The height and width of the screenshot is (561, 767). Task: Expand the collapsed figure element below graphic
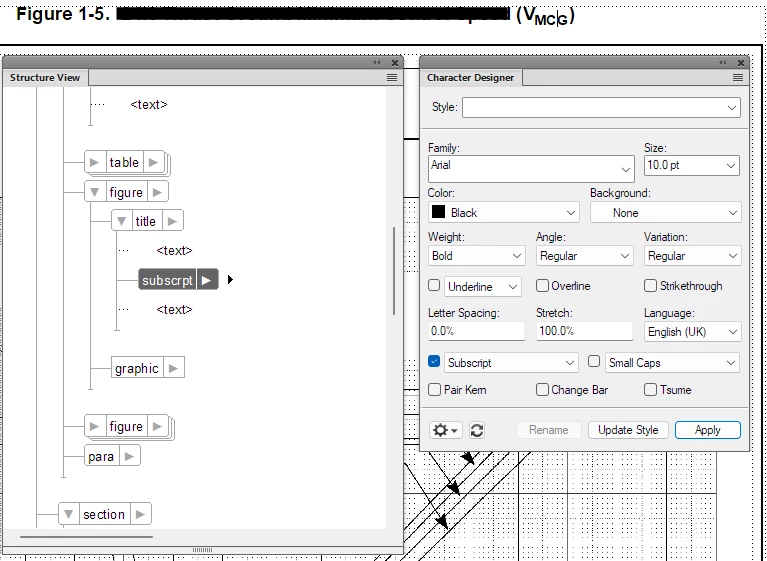click(94, 426)
